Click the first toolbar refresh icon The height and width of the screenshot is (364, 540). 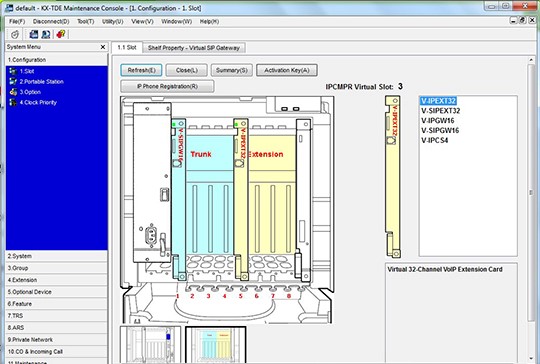pos(15,34)
